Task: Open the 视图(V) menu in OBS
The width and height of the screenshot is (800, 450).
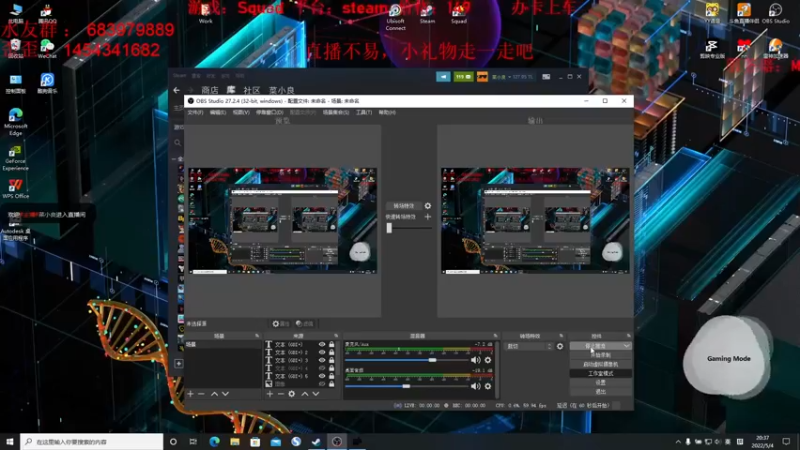Action: tap(241, 112)
